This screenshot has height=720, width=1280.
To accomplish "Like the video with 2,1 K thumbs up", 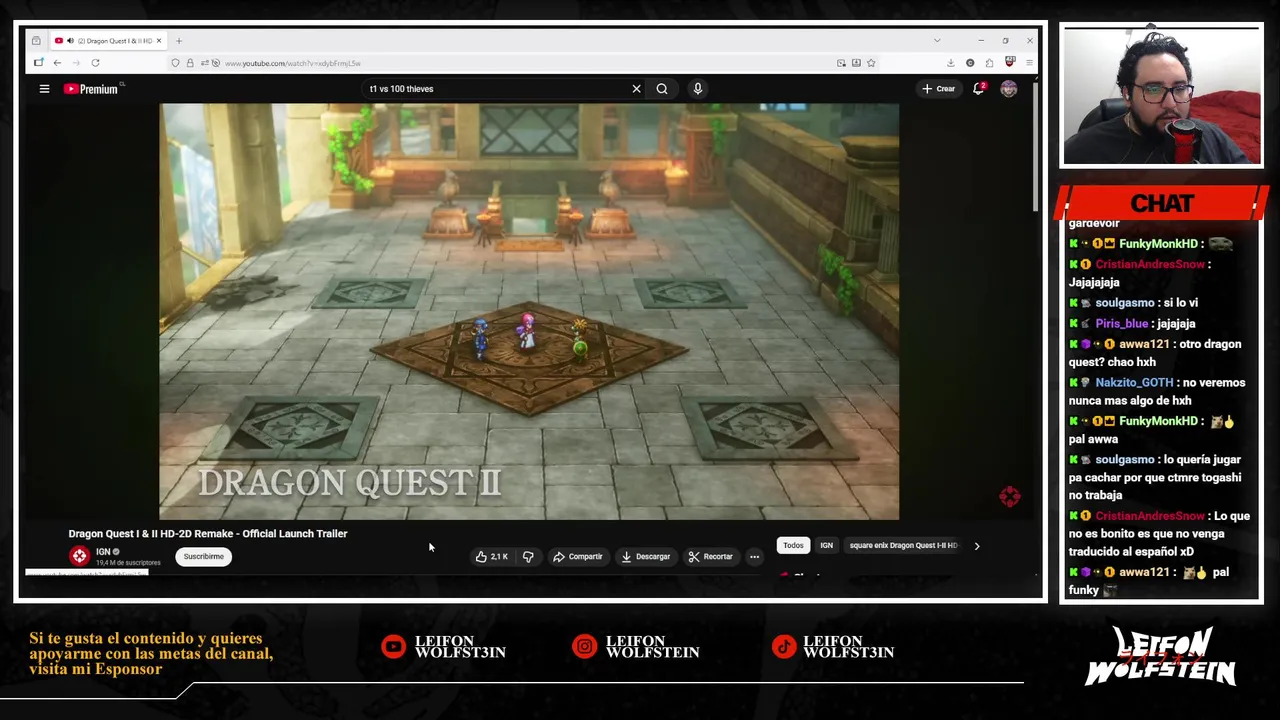I will point(492,557).
